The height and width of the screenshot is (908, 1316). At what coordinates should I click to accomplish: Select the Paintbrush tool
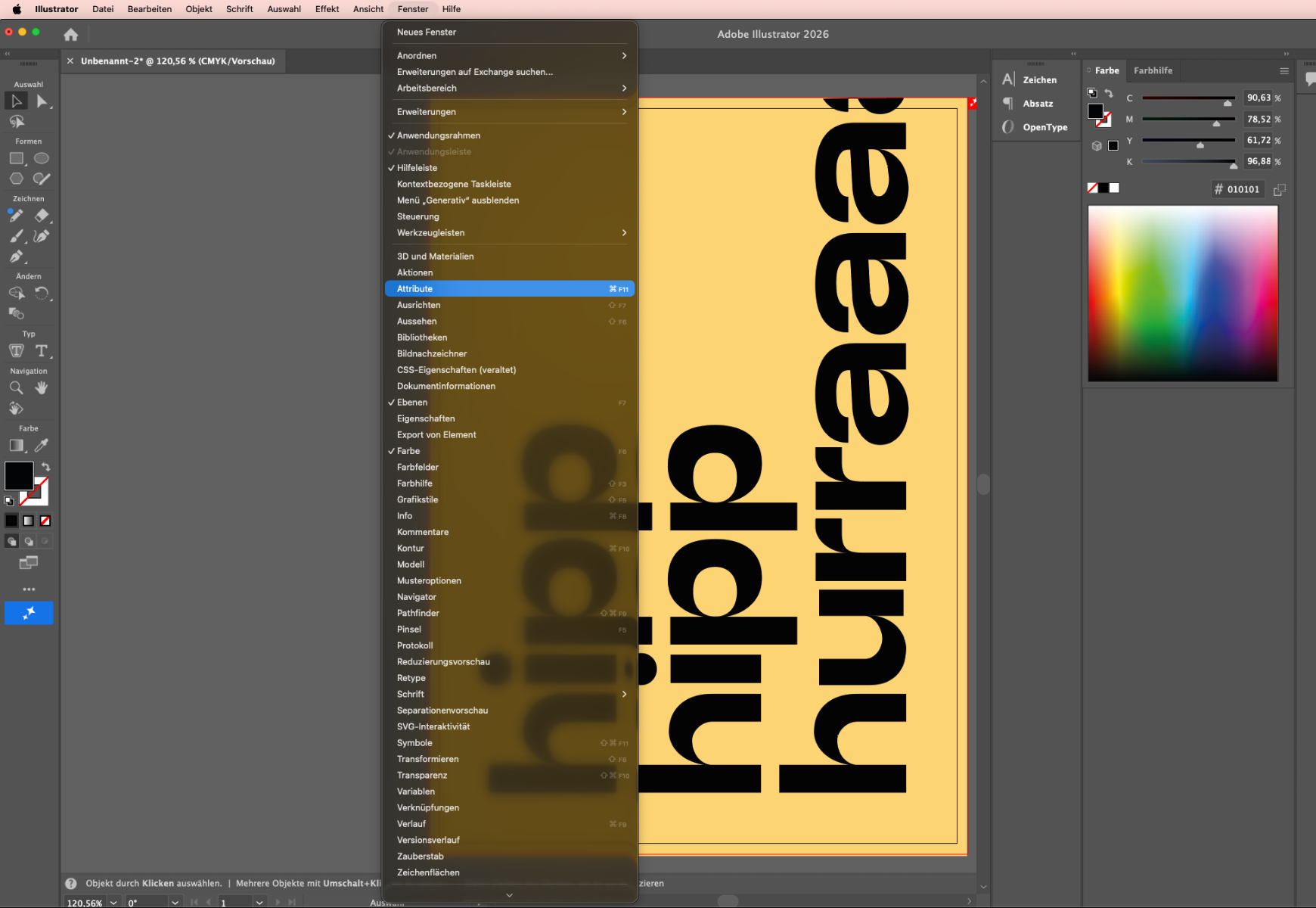point(17,236)
